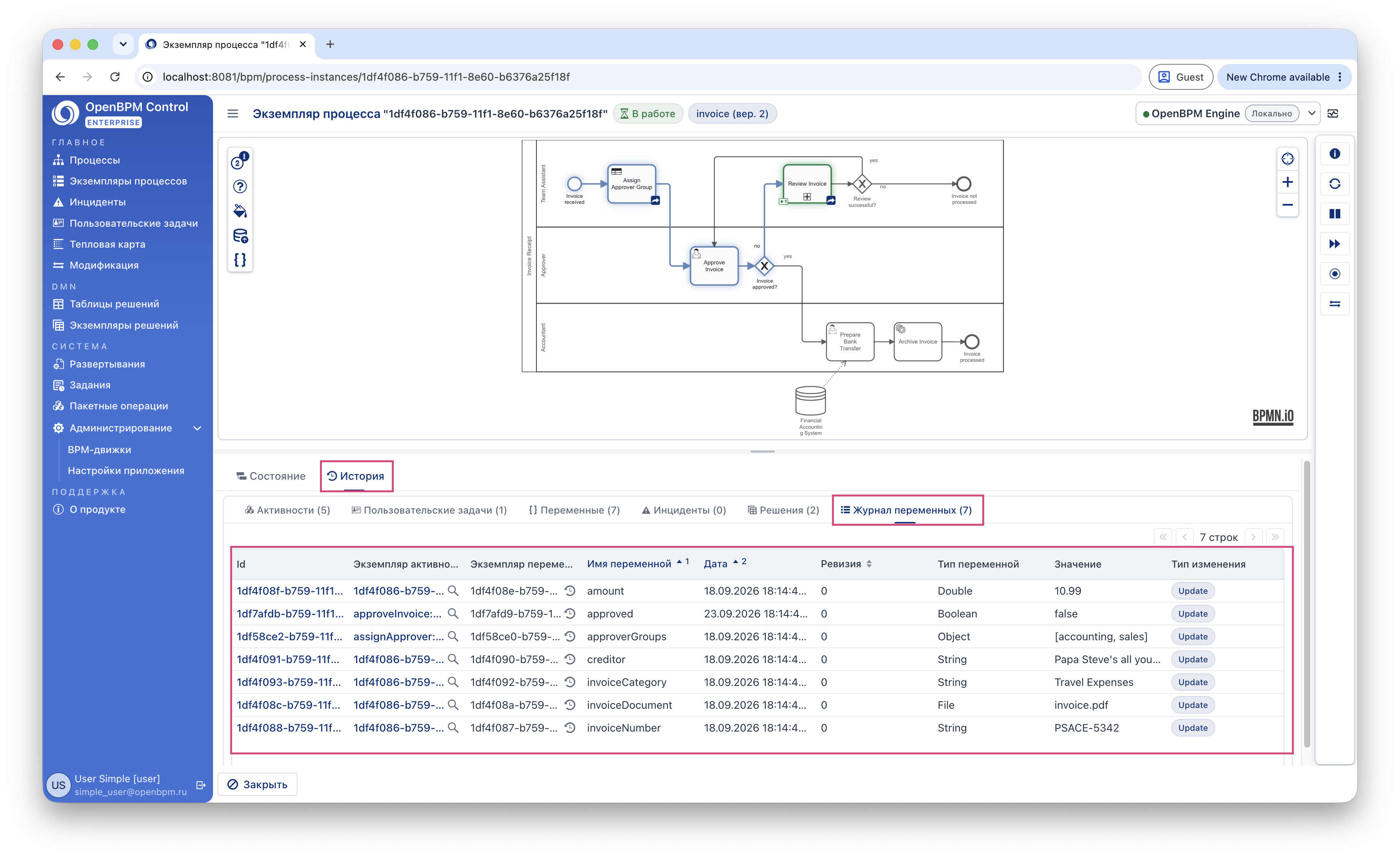Click magnifier icon in amount row
This screenshot has width=1400, height=859.
pyautogui.click(x=453, y=591)
